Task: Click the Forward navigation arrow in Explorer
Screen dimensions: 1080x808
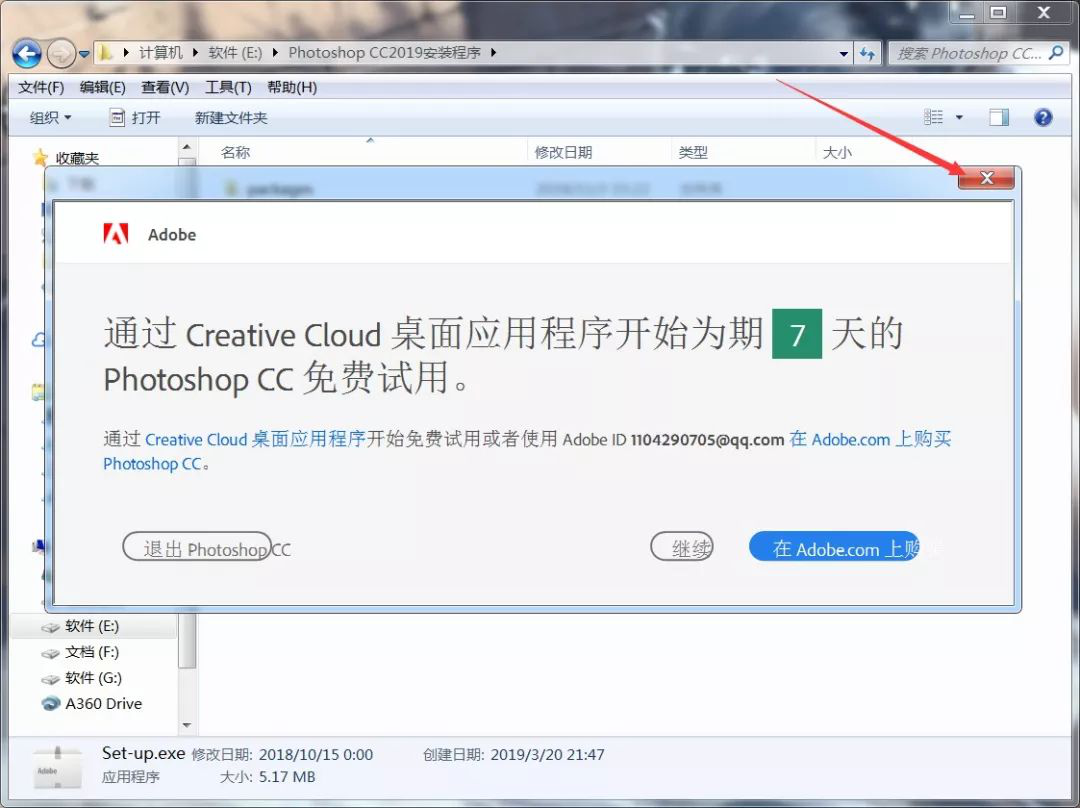Action: [x=61, y=53]
